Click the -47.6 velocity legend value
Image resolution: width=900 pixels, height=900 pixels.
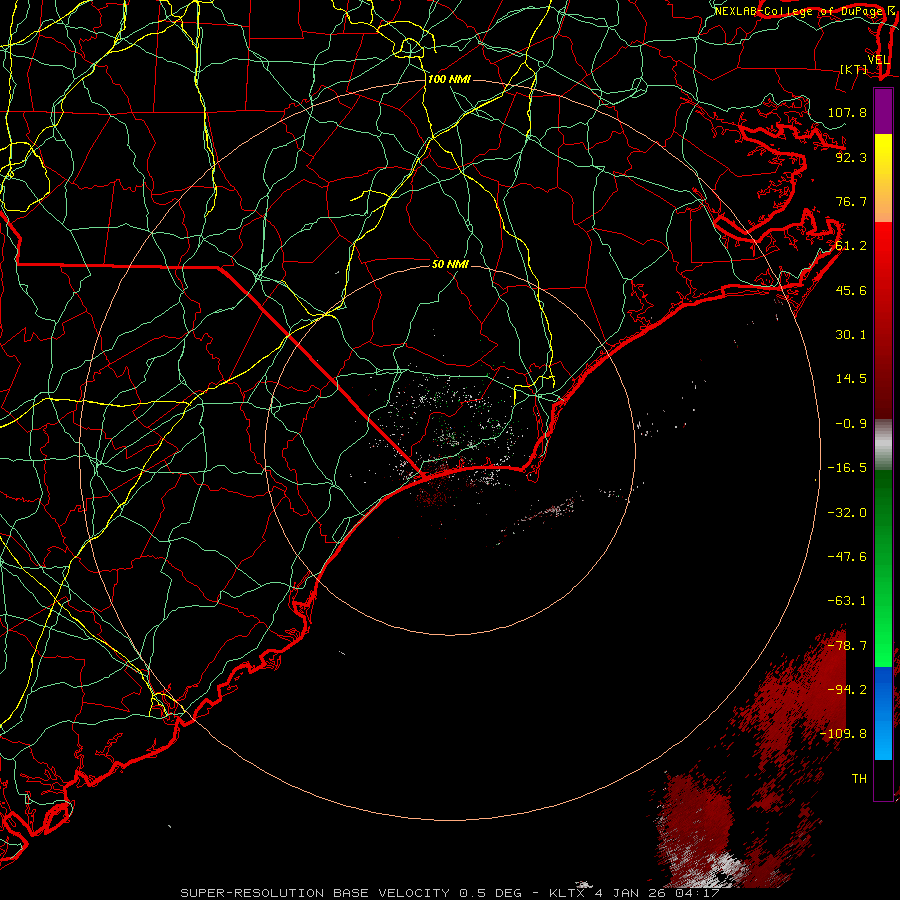(x=847, y=556)
